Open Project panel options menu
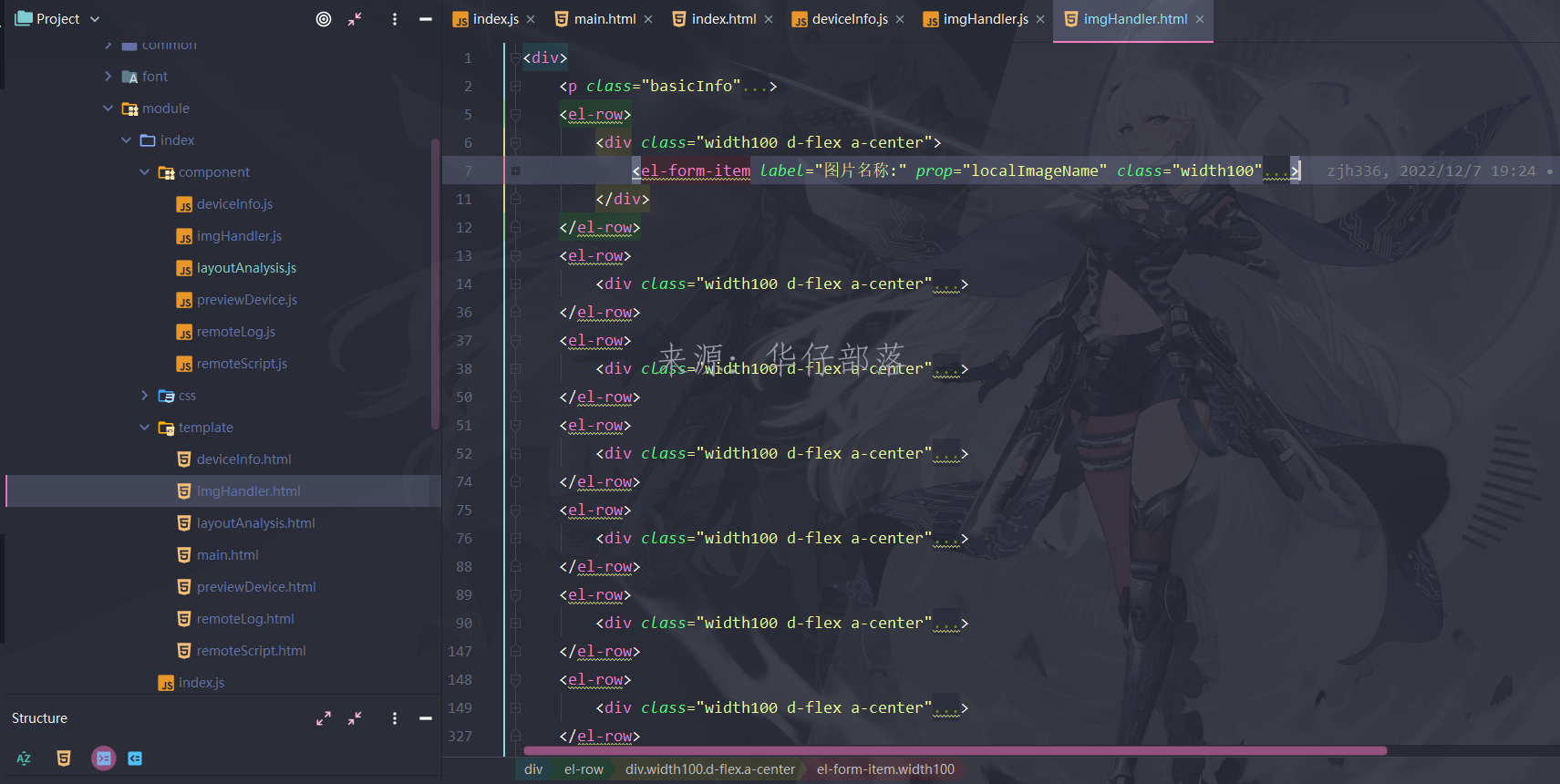1560x784 pixels. [395, 19]
